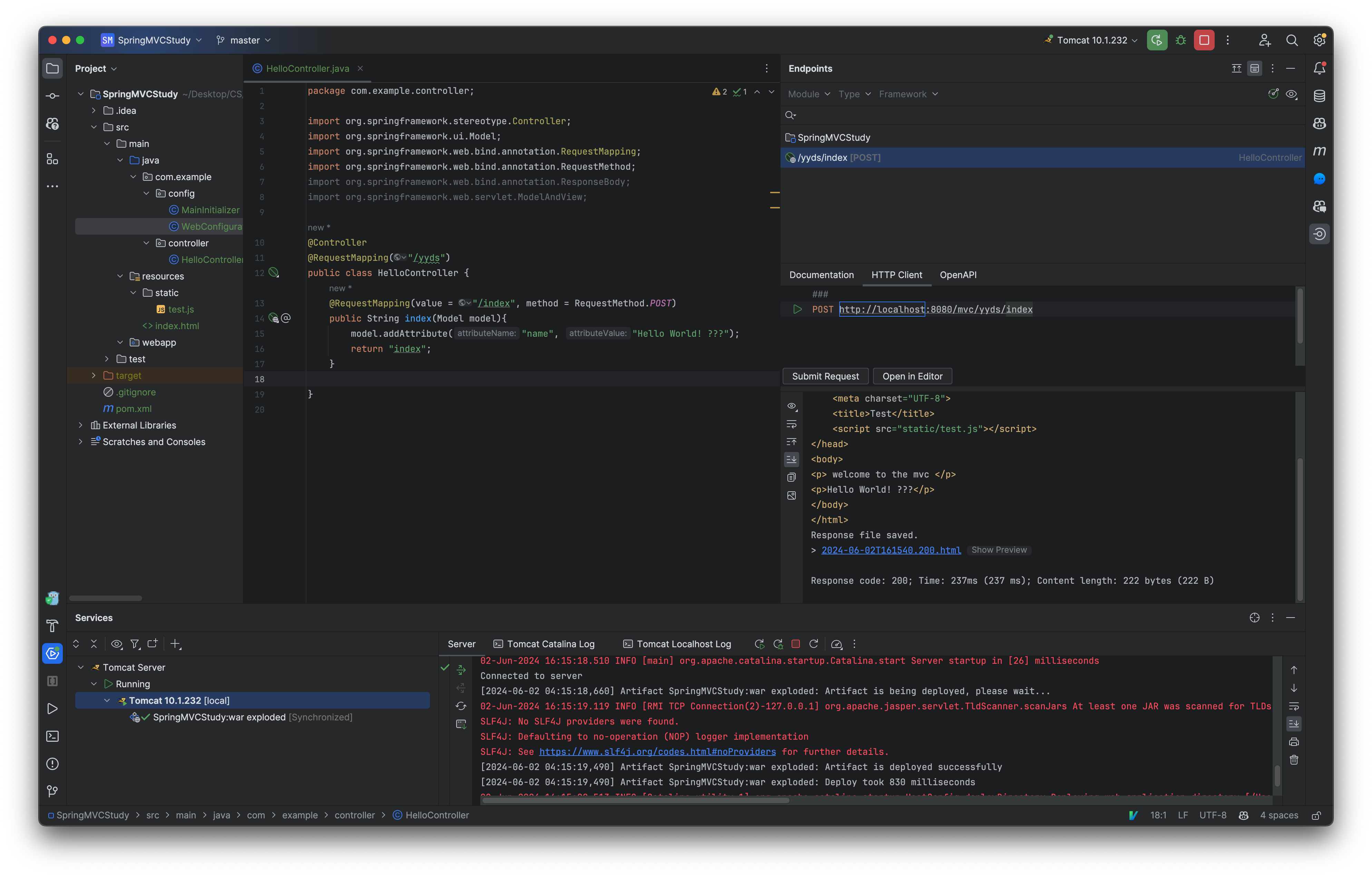The width and height of the screenshot is (1372, 877).
Task: Open the Framework filter dropdown
Action: (x=908, y=94)
